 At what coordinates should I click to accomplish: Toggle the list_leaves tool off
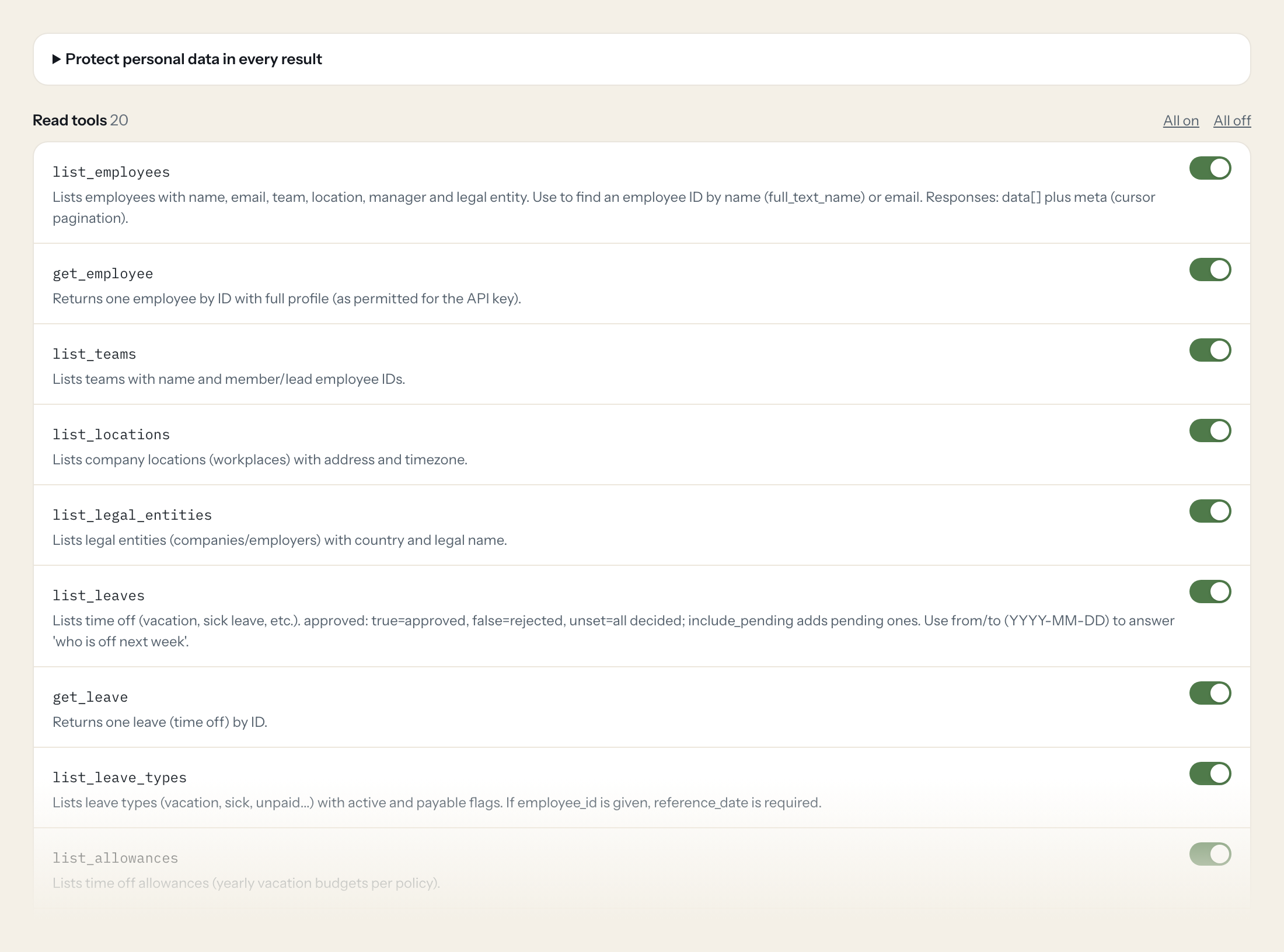point(1210,591)
